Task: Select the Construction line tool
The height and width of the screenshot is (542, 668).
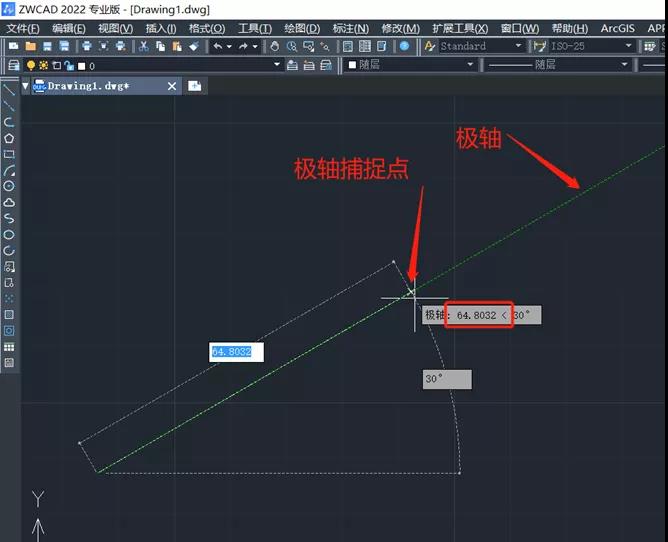Action: coord(9,106)
